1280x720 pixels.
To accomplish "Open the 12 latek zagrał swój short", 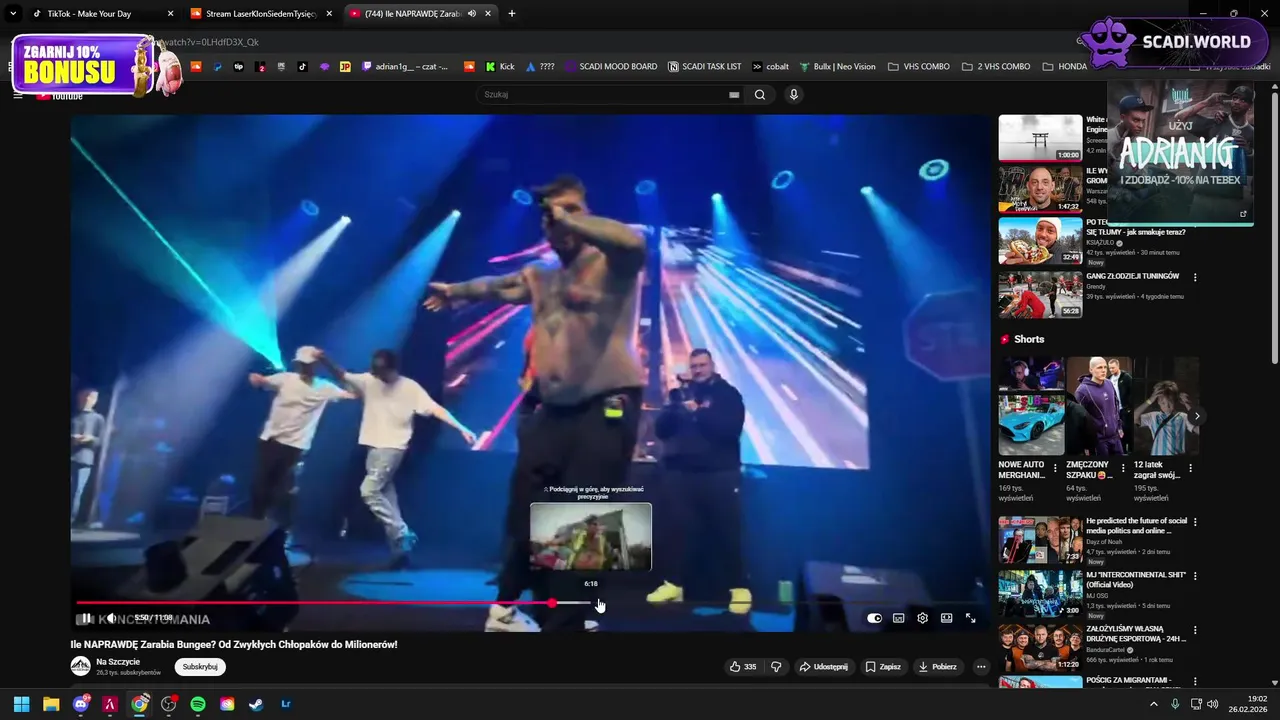I will (1166, 406).
